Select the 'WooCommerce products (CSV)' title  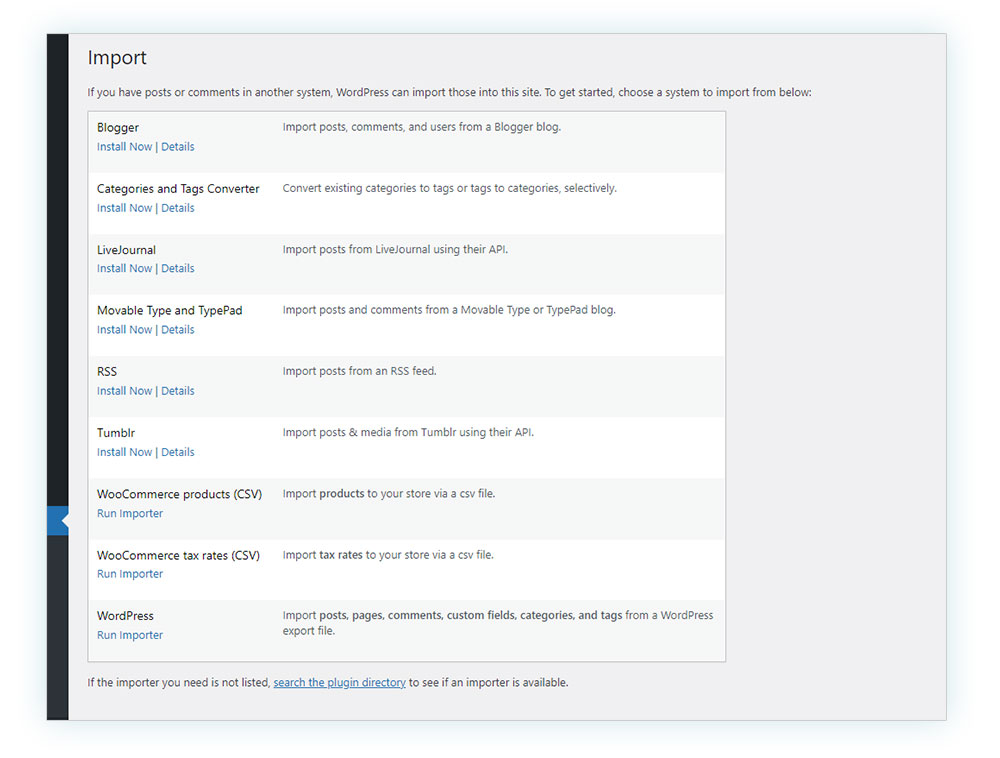(179, 494)
